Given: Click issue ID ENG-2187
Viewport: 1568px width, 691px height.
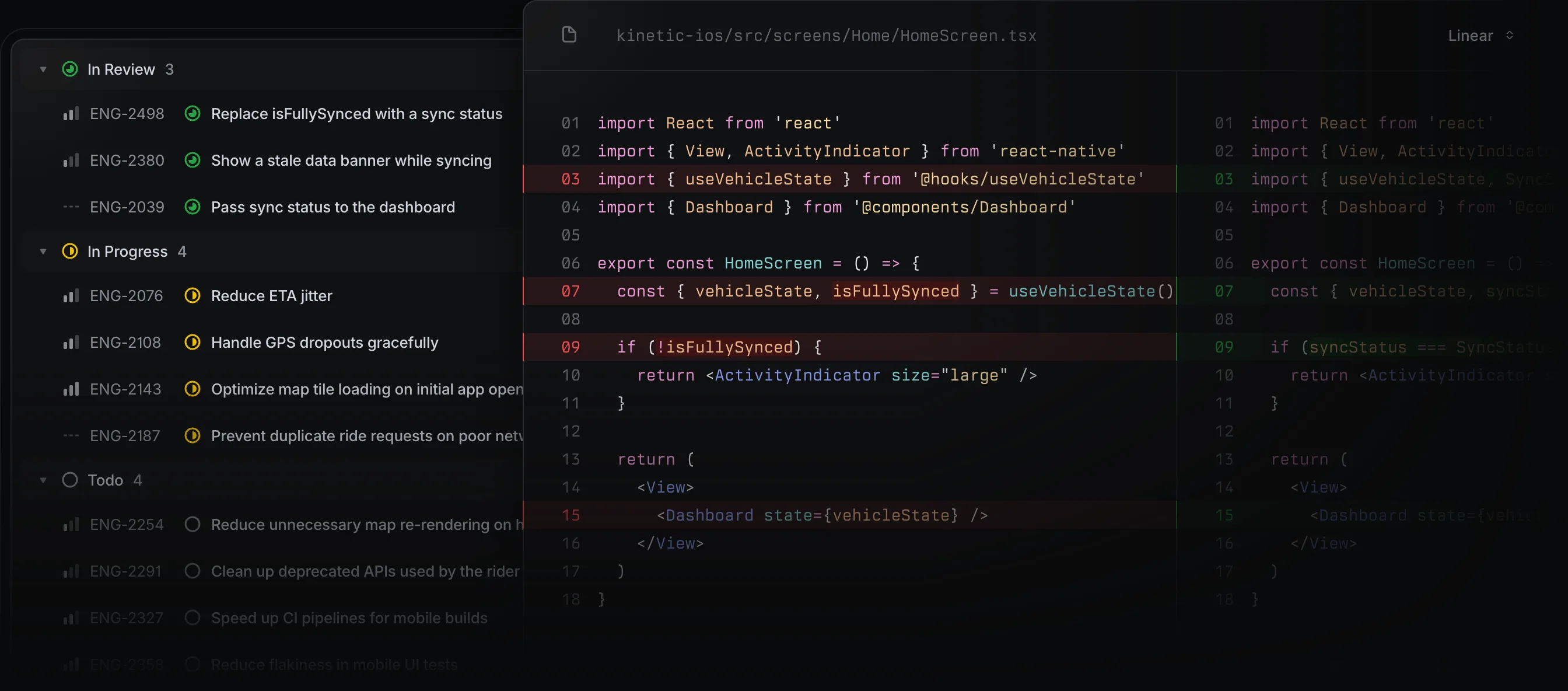Looking at the screenshot, I should tap(125, 436).
